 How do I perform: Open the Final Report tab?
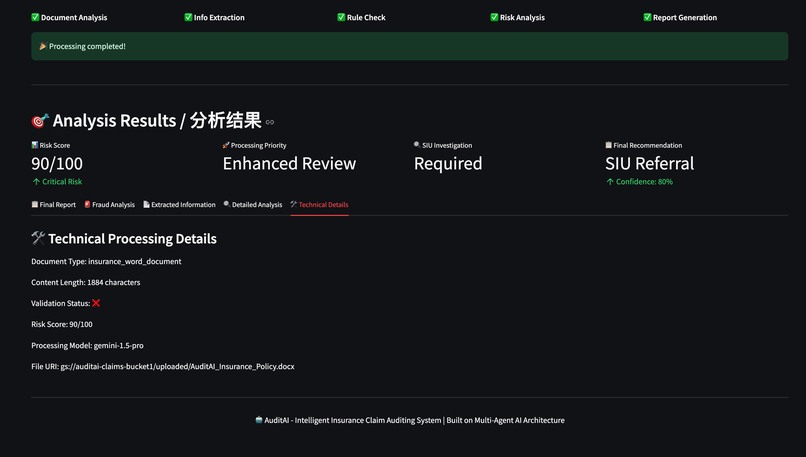click(53, 205)
